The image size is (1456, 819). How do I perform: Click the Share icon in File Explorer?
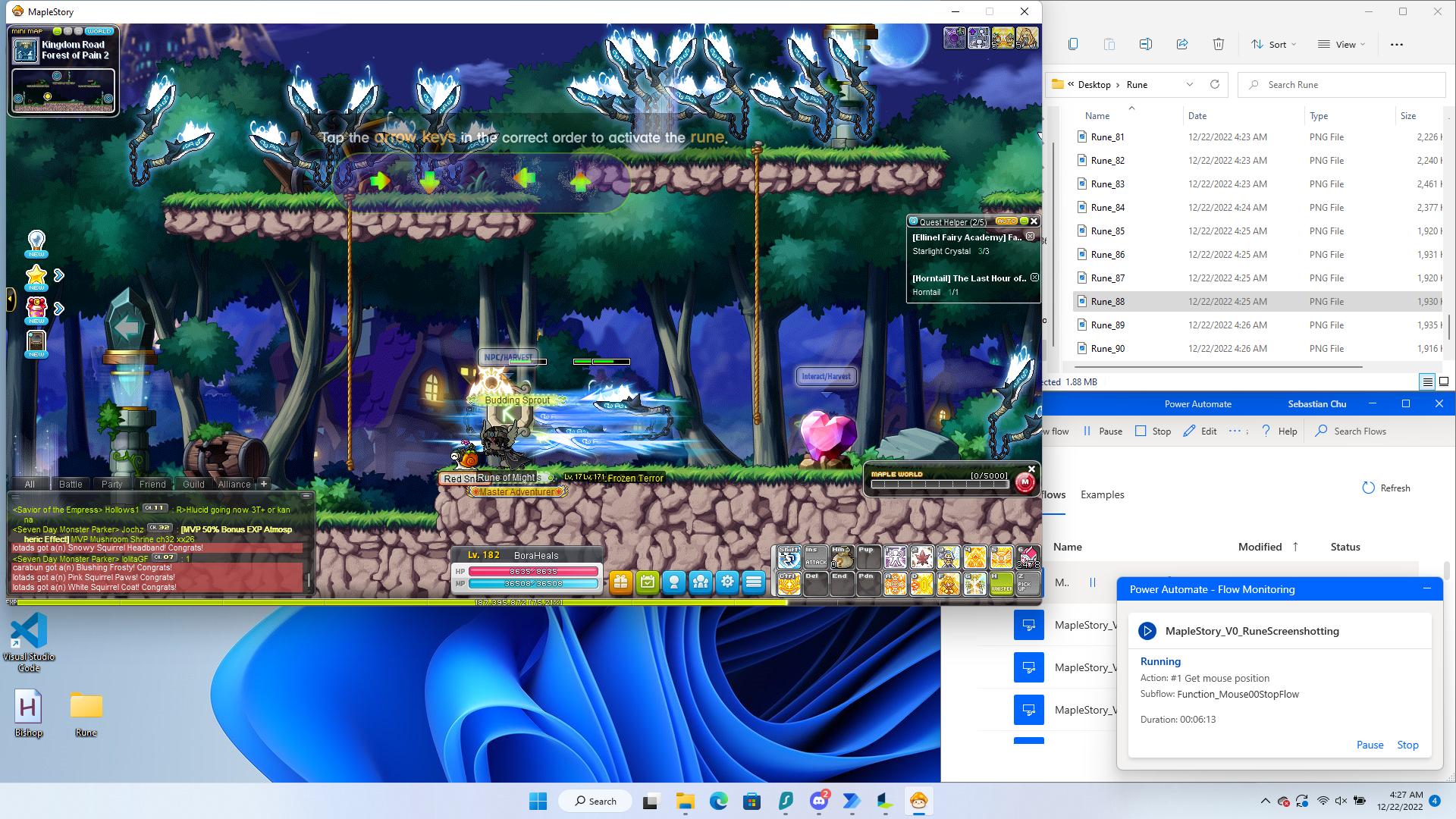(x=1181, y=44)
